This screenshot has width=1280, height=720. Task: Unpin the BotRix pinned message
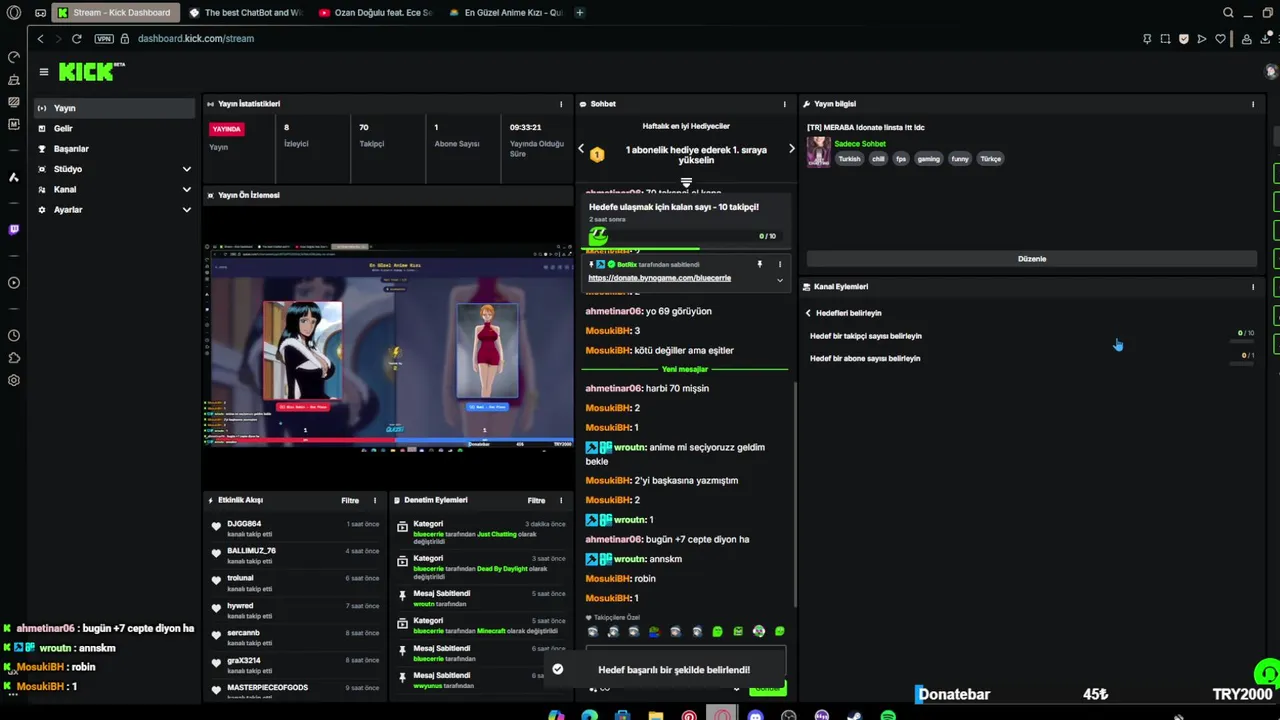[759, 264]
